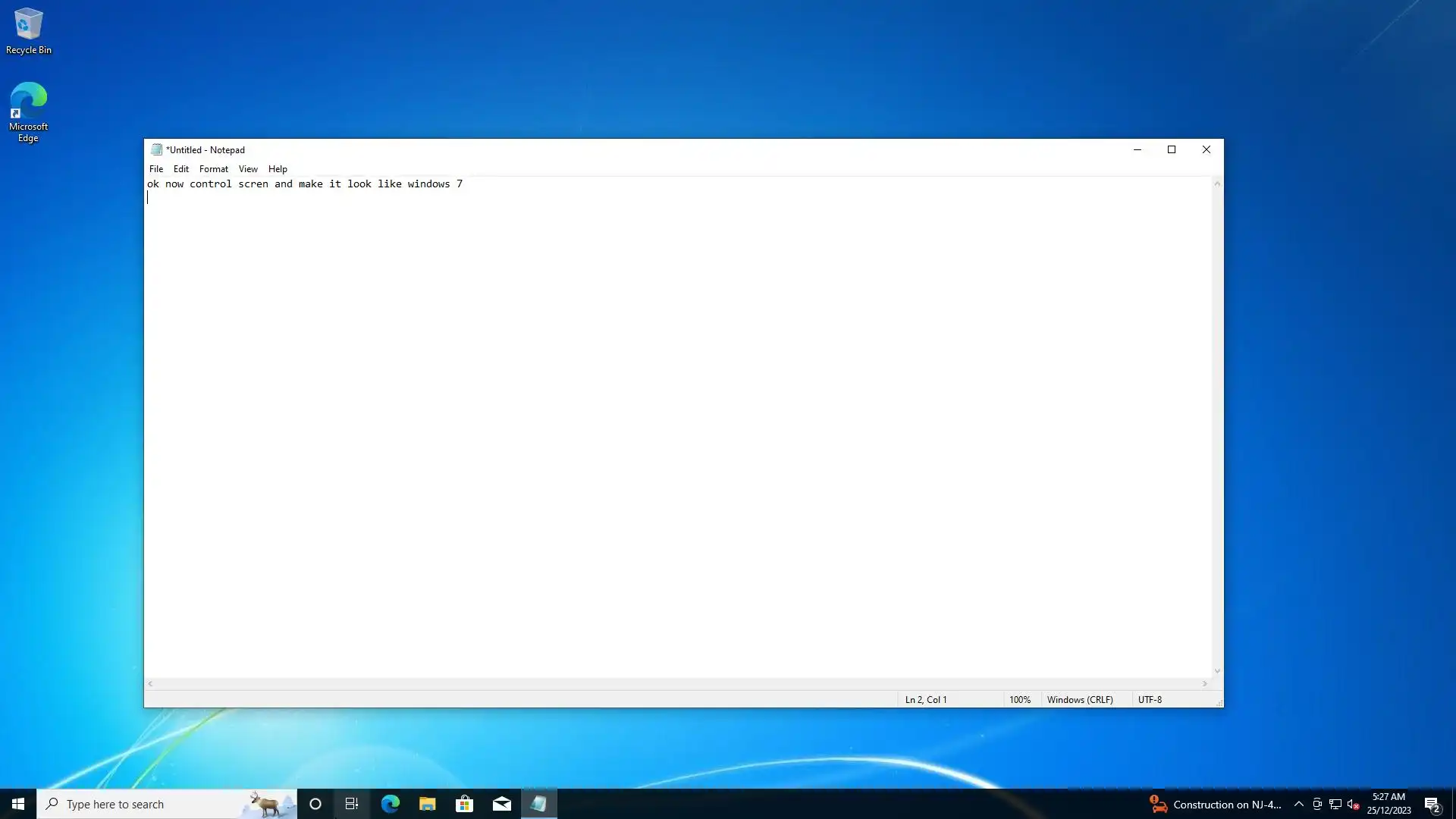The image size is (1456, 819).
Task: Select the Microsoft Edge desktop shortcut
Action: 28,111
